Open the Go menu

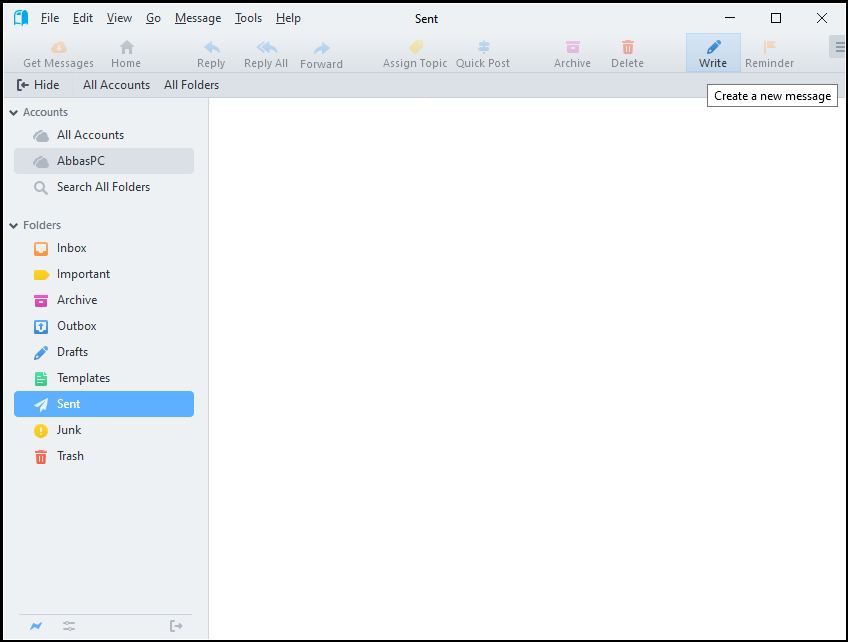click(153, 18)
